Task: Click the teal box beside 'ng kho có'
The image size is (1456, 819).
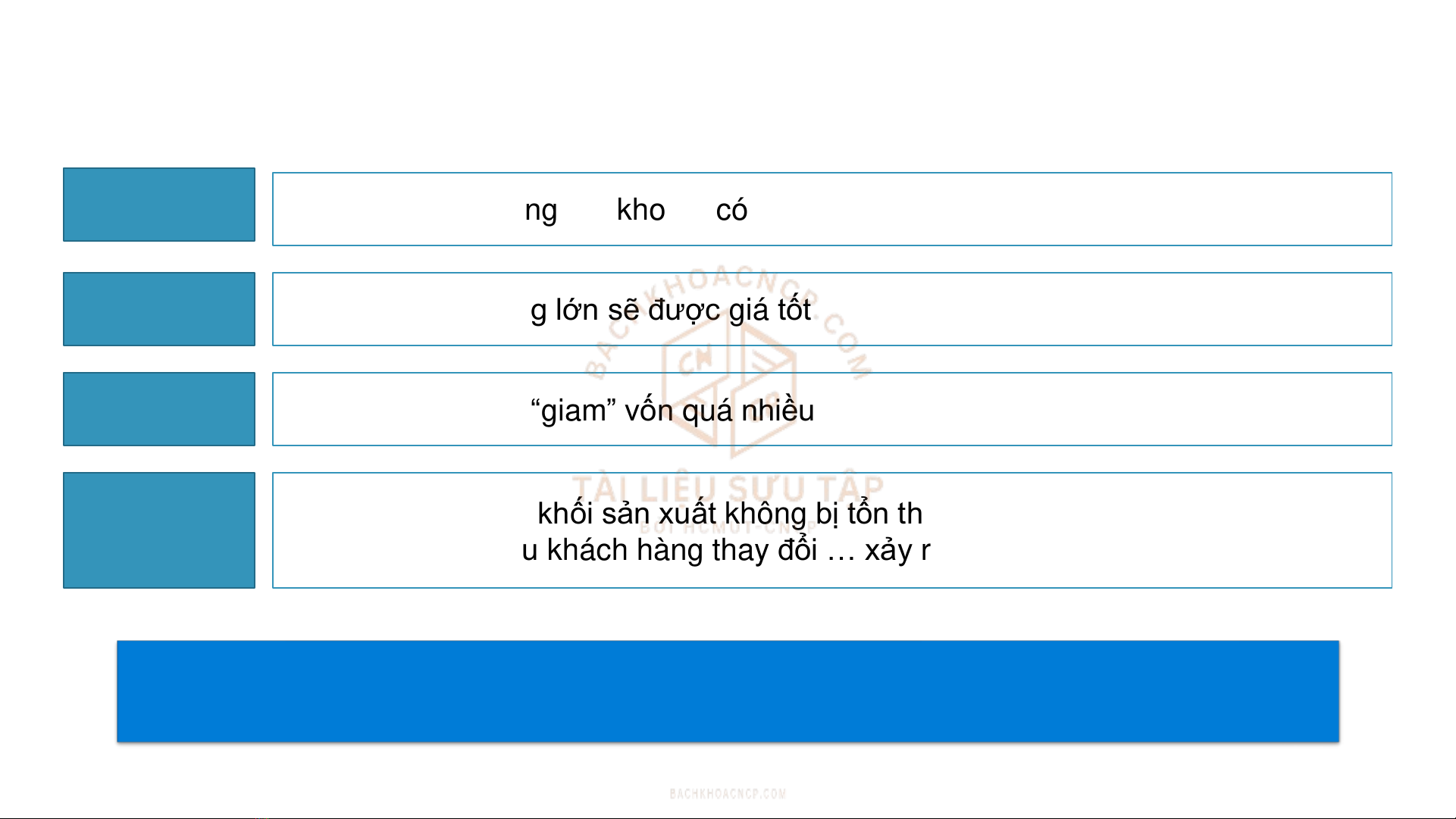Action: pos(159,205)
